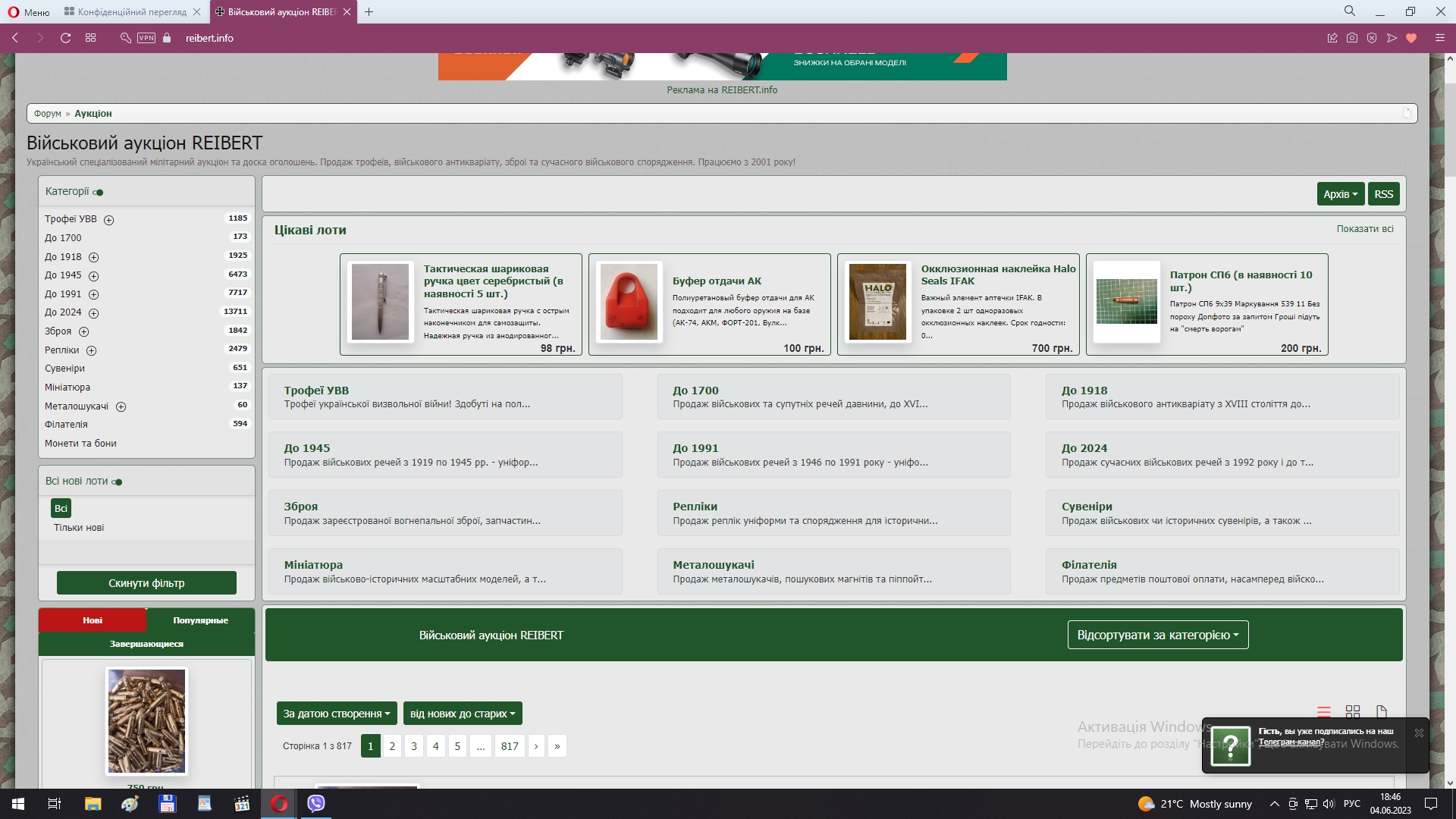Expand the До 1945 category plus icon
The width and height of the screenshot is (1456, 819).
pyautogui.click(x=94, y=276)
